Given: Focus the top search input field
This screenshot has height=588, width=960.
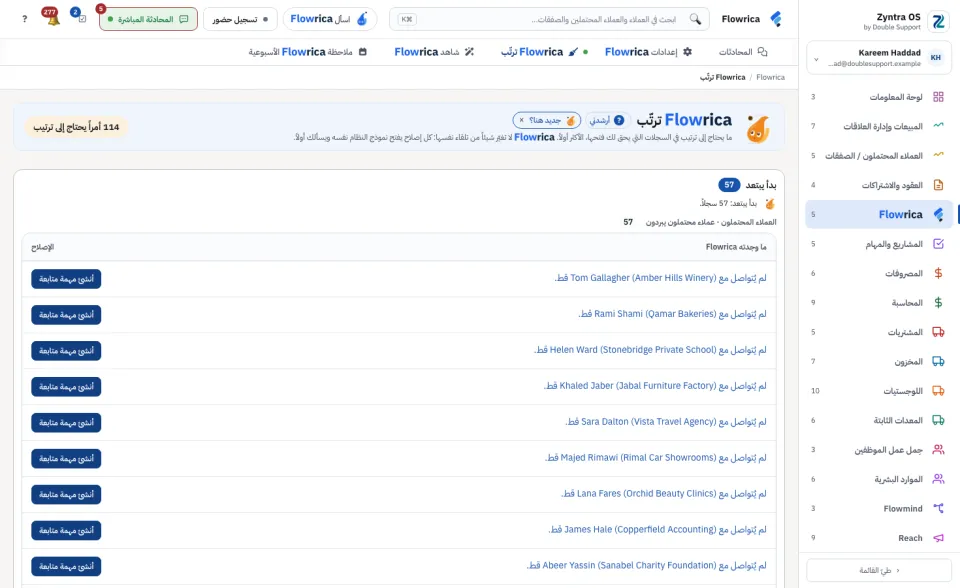Looking at the screenshot, I should (x=549, y=19).
